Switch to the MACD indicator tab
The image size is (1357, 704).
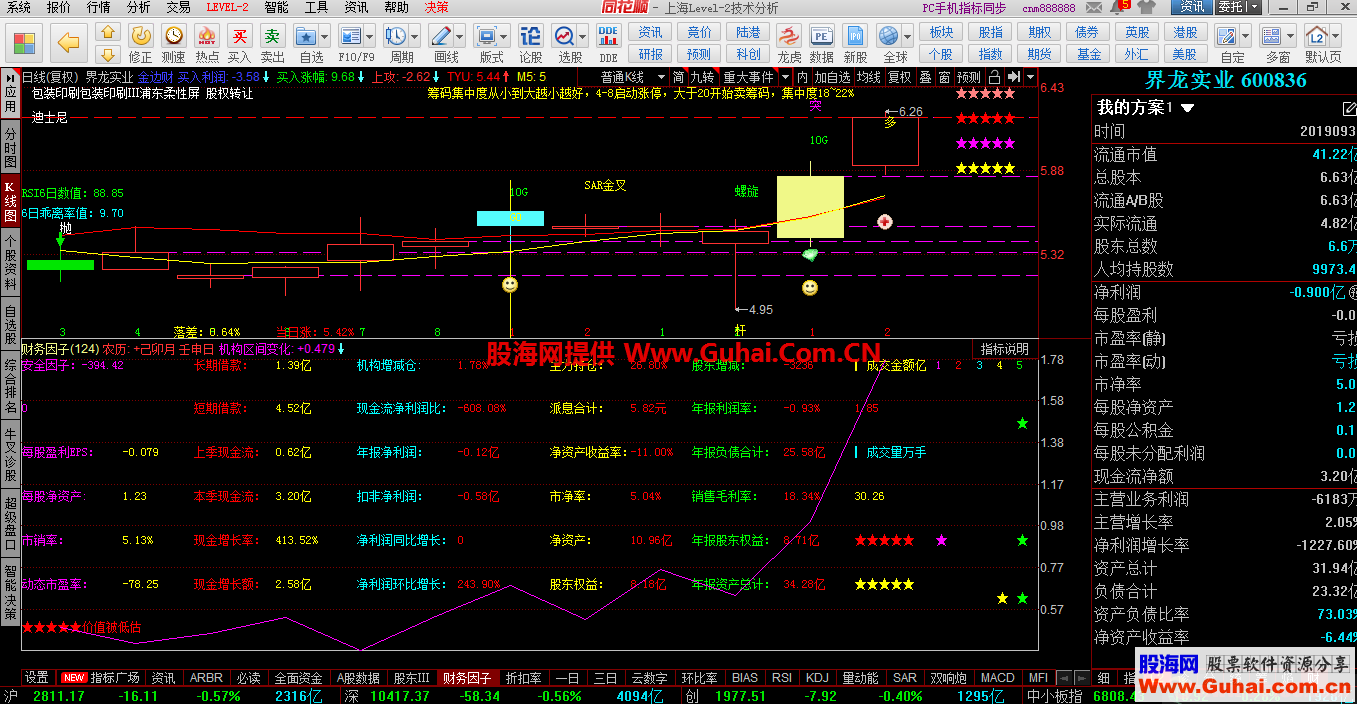pos(997,678)
